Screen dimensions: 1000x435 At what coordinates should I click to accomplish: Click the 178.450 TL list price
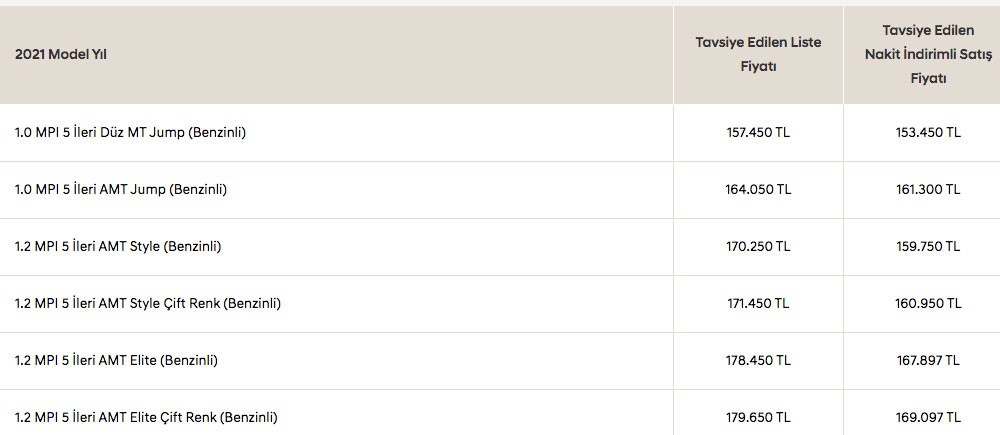(x=758, y=360)
